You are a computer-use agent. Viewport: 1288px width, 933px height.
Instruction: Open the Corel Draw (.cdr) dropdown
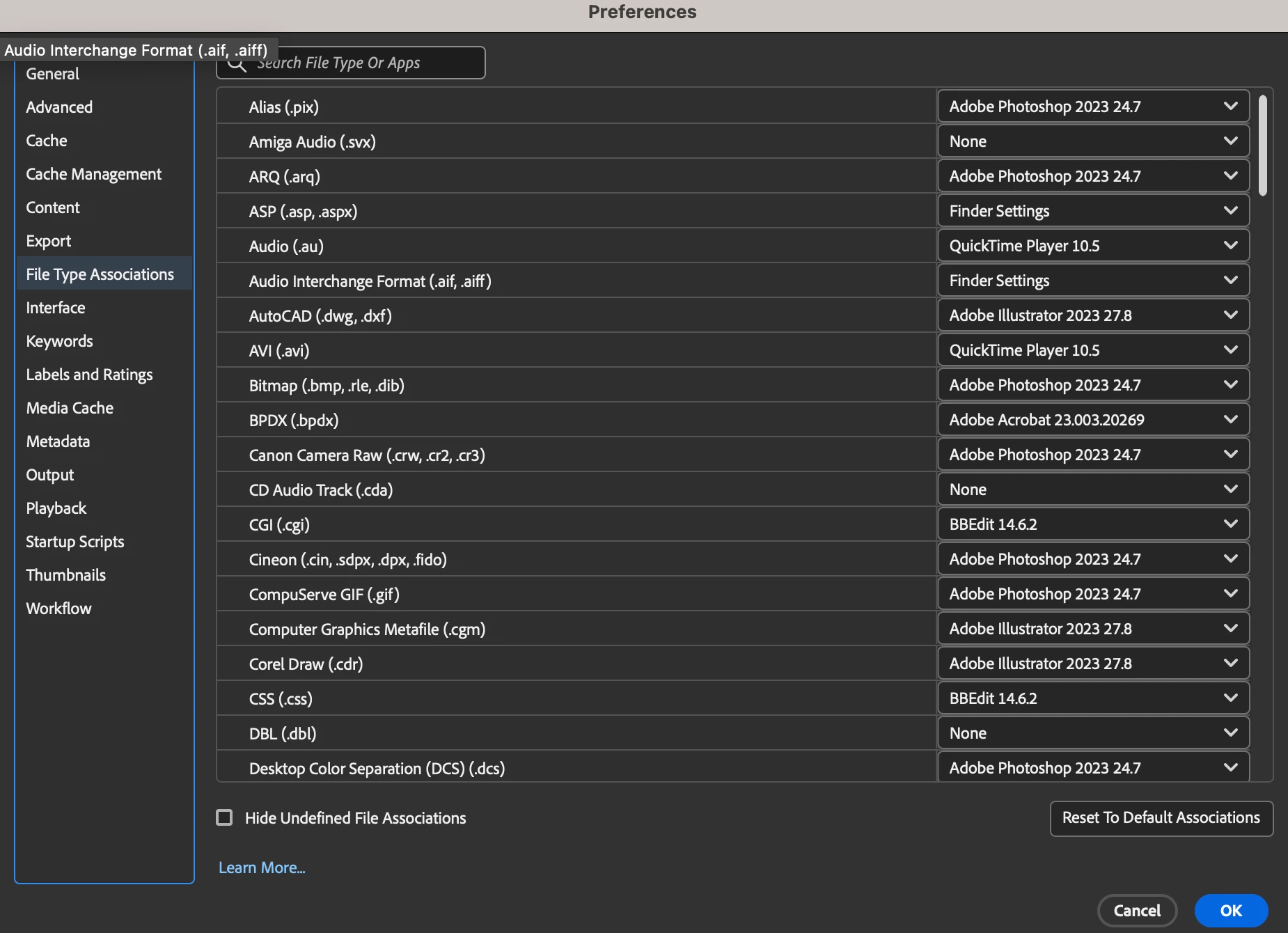coord(1093,664)
